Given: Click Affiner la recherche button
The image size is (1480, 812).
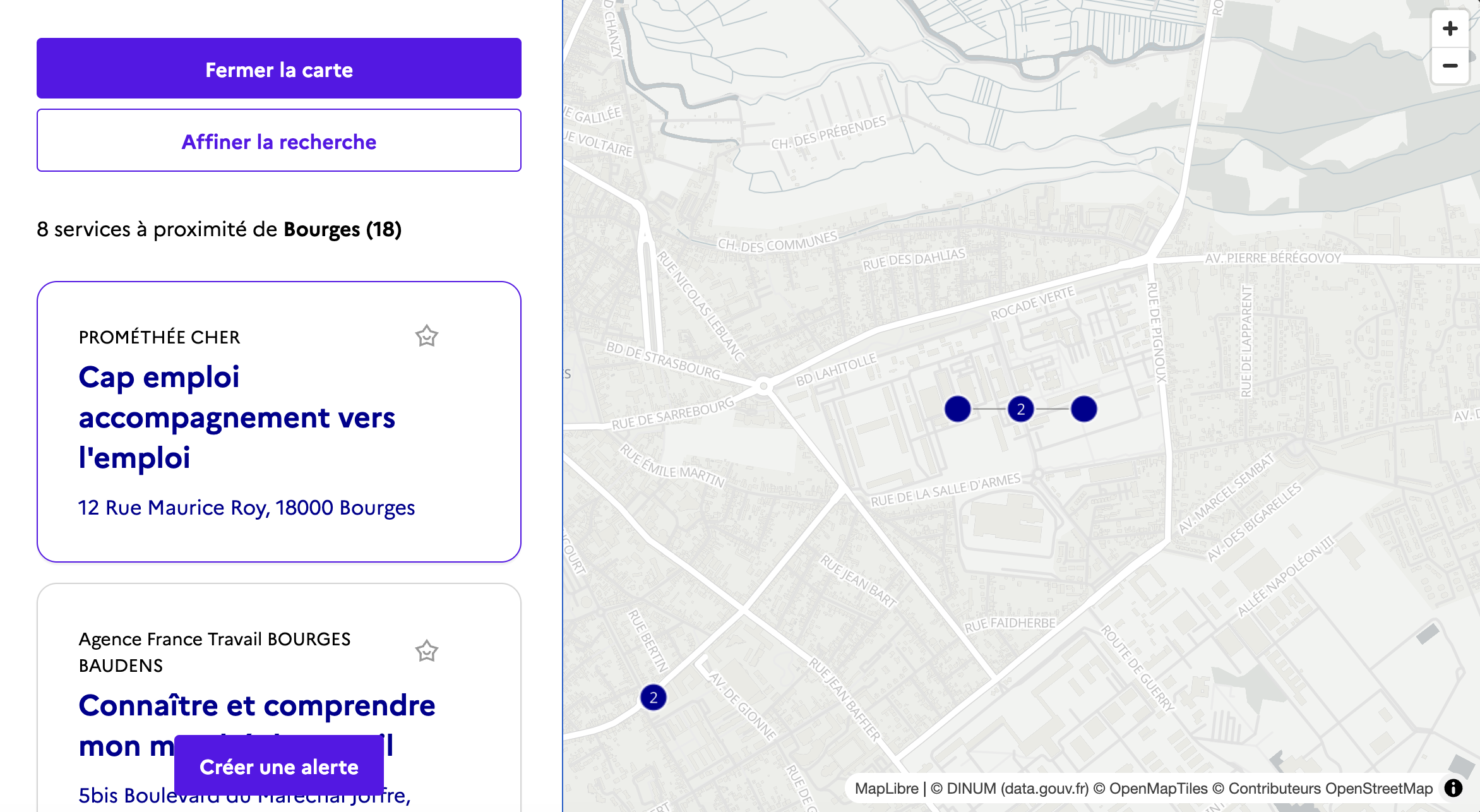Looking at the screenshot, I should (278, 140).
